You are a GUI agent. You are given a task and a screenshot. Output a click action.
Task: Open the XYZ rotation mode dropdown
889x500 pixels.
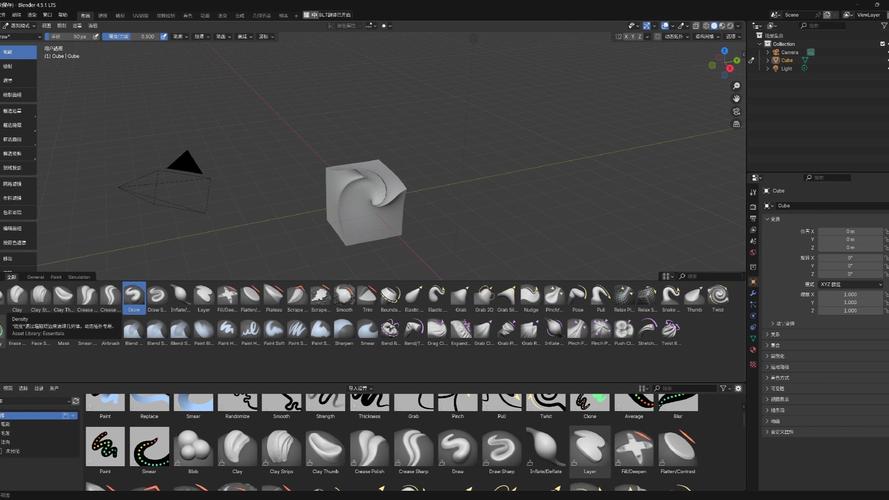click(x=850, y=284)
